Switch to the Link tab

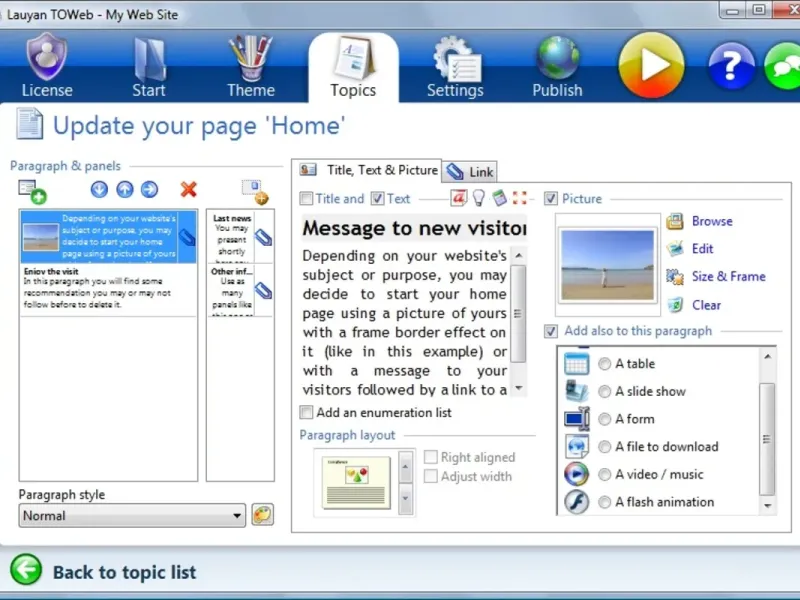tap(470, 172)
